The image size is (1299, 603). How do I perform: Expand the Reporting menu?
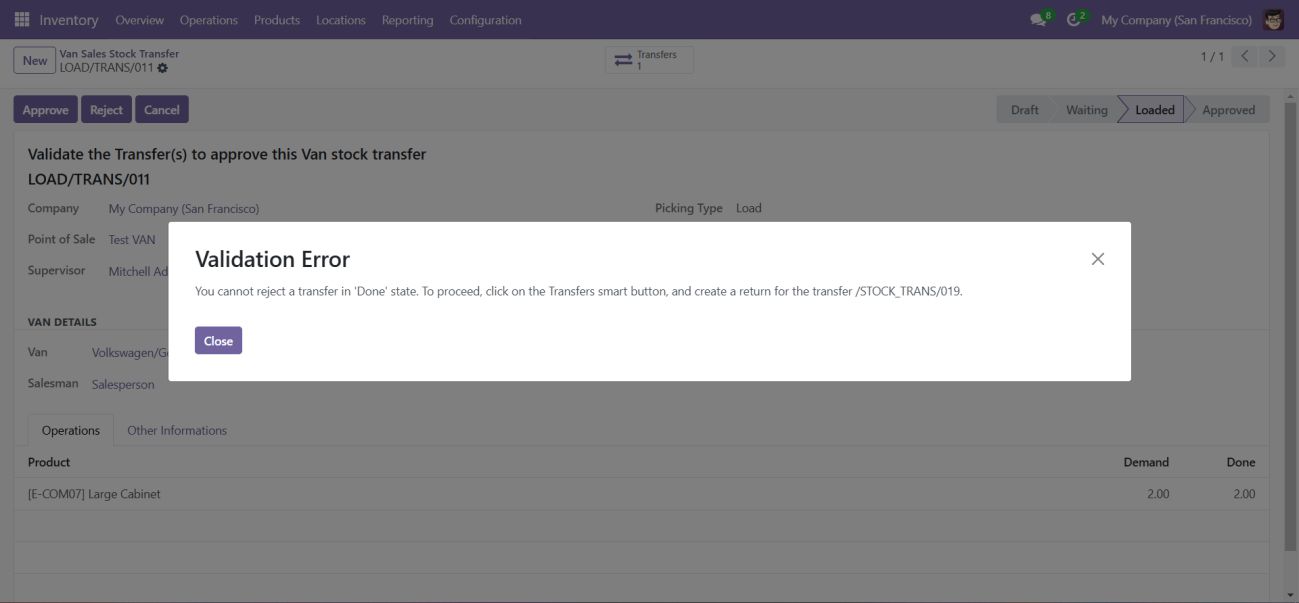pyautogui.click(x=407, y=20)
